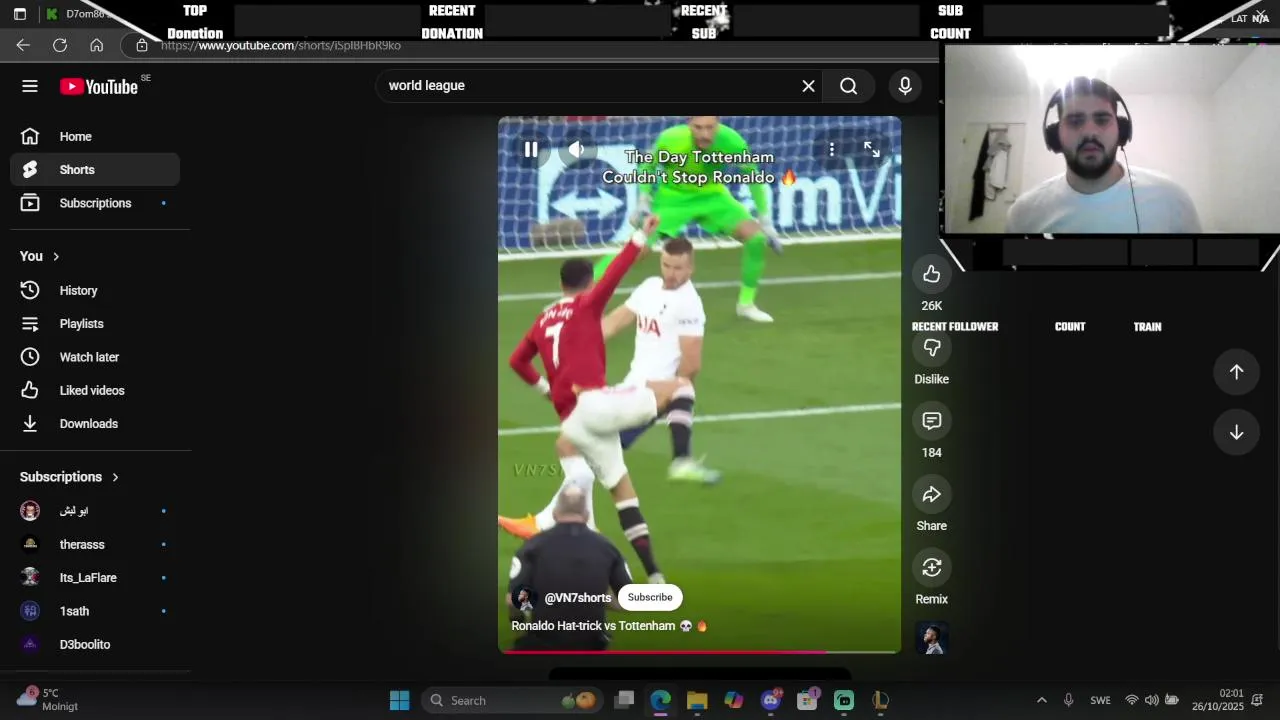Click the SWE language indicator
The height and width of the screenshot is (720, 1280).
coord(1100,700)
